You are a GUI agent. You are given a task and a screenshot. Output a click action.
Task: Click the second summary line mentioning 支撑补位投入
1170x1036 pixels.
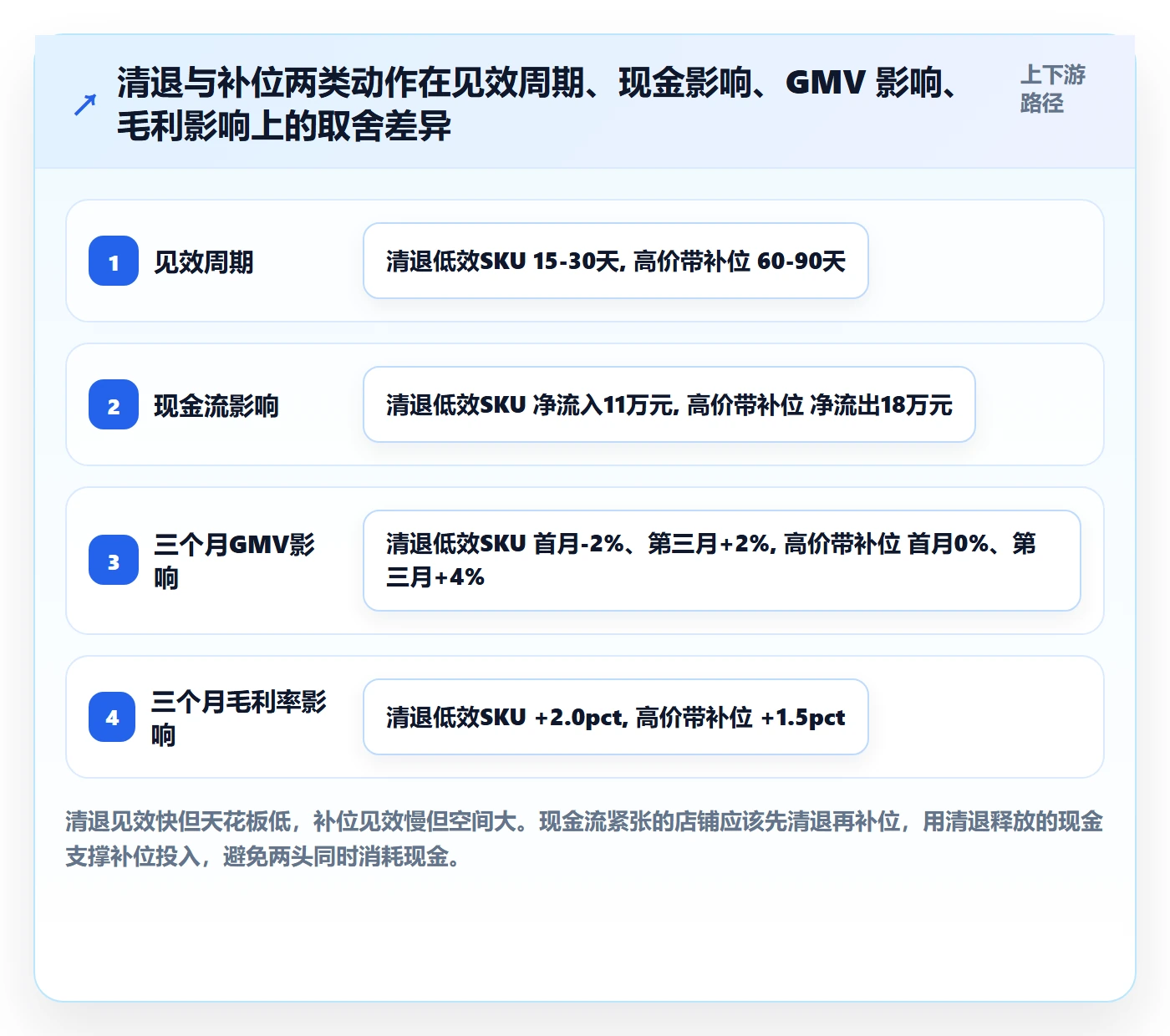click(x=263, y=856)
